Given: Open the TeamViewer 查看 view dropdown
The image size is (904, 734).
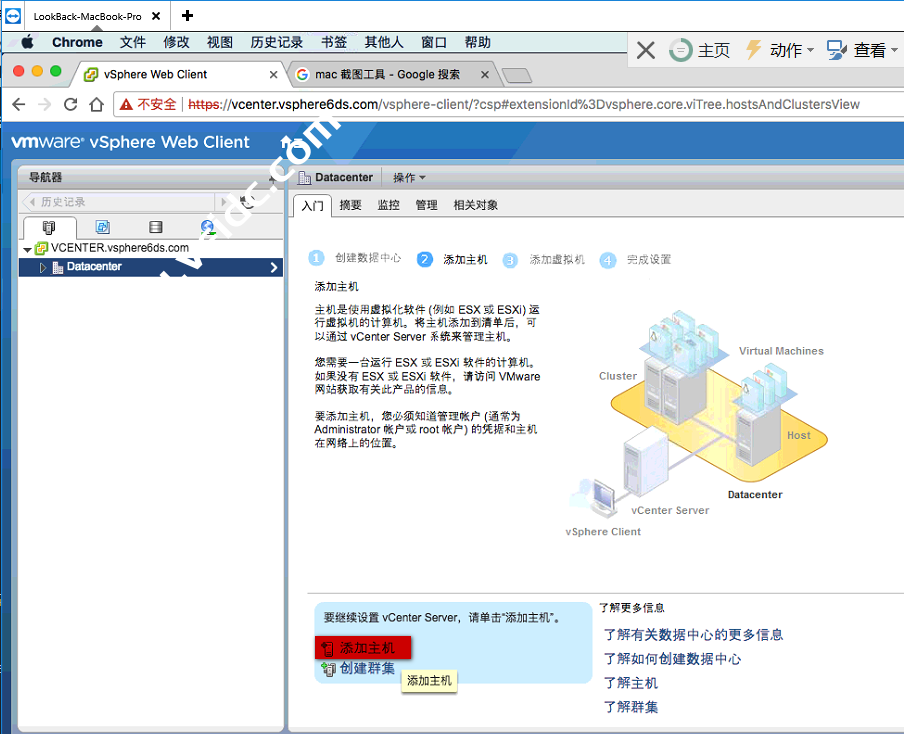Looking at the screenshot, I should click(x=858, y=50).
